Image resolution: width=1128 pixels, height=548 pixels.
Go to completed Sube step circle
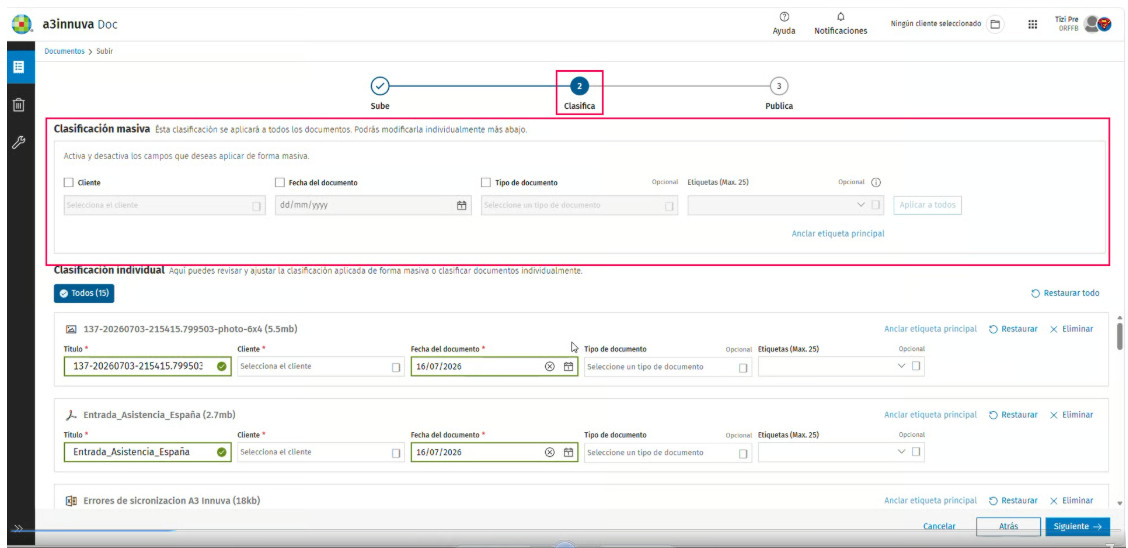click(380, 86)
